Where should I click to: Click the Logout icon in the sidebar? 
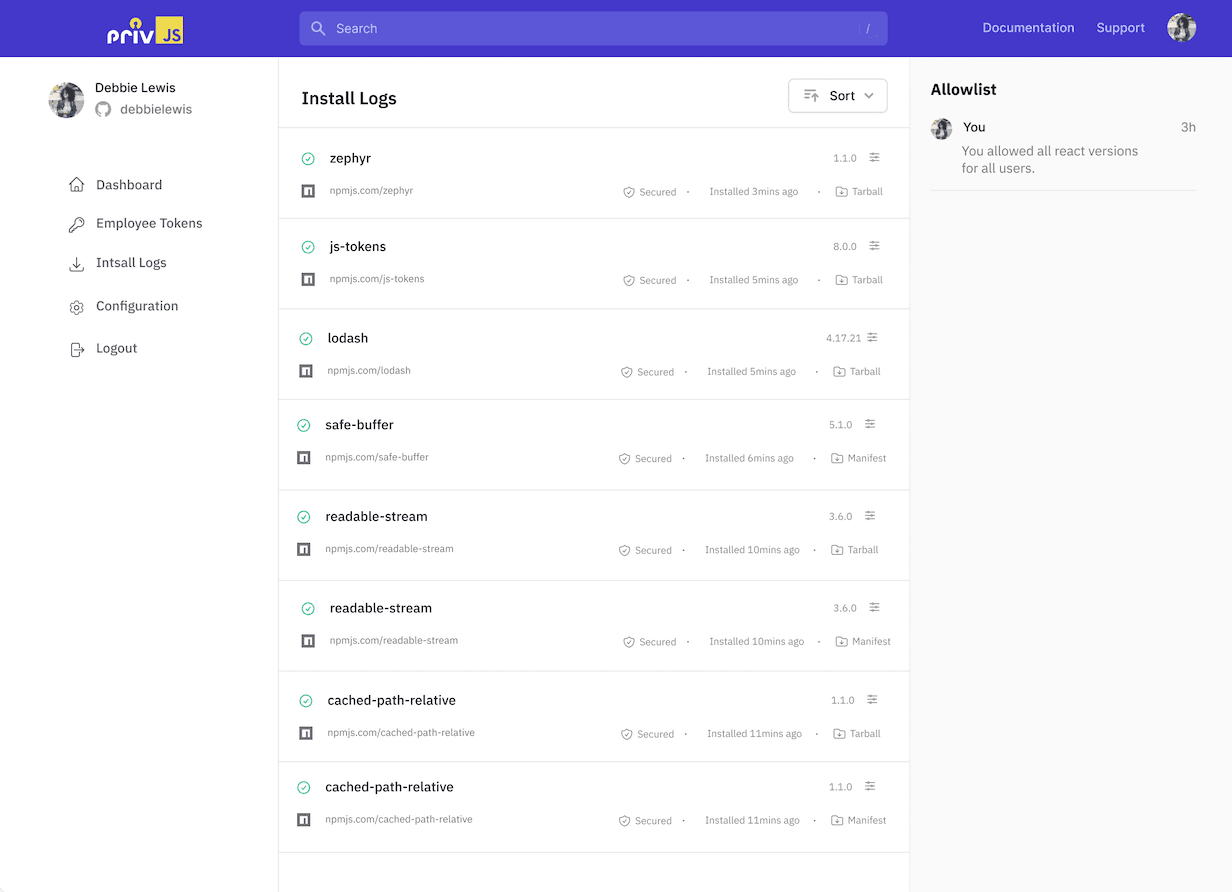[76, 348]
